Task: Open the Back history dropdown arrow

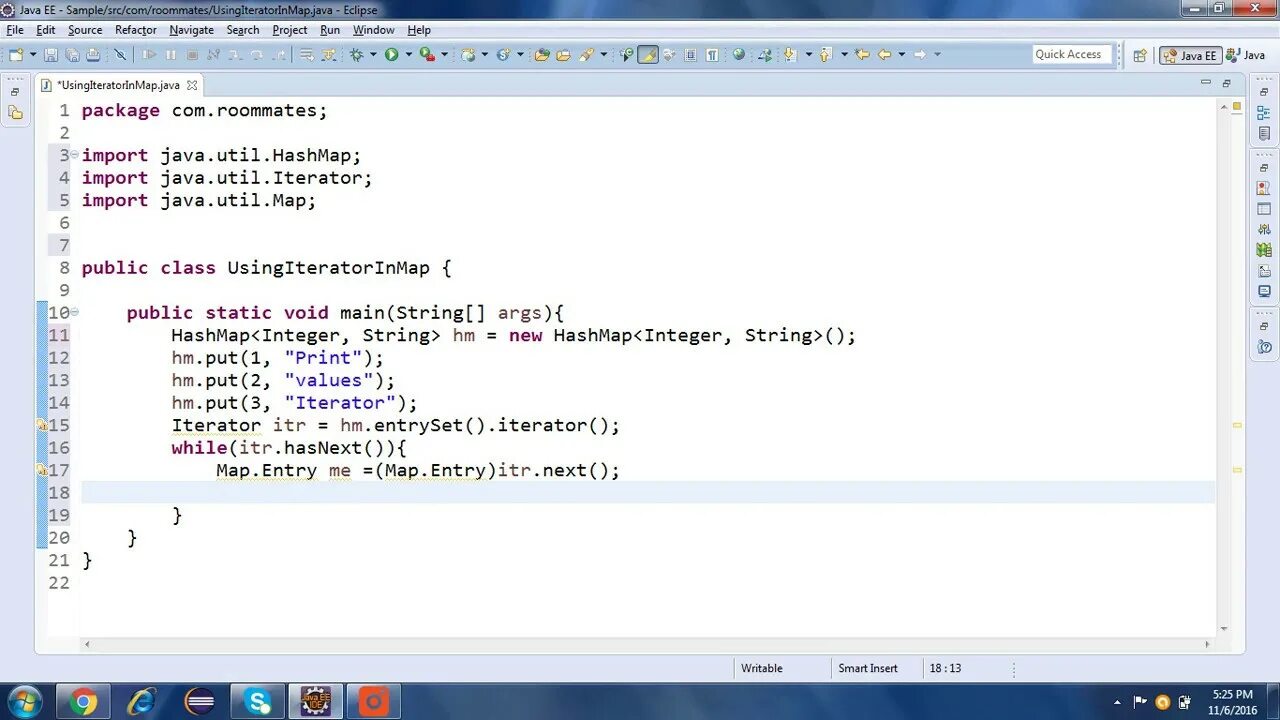Action: 901,55
